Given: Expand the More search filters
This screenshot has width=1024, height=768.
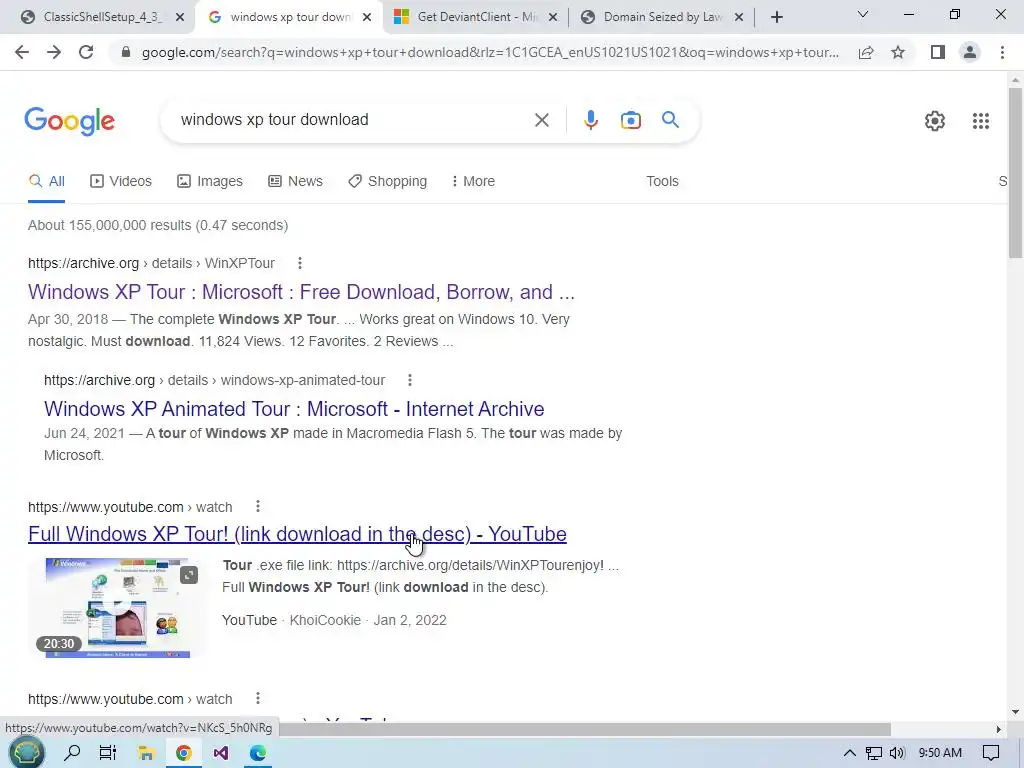Looking at the screenshot, I should pos(473,181).
